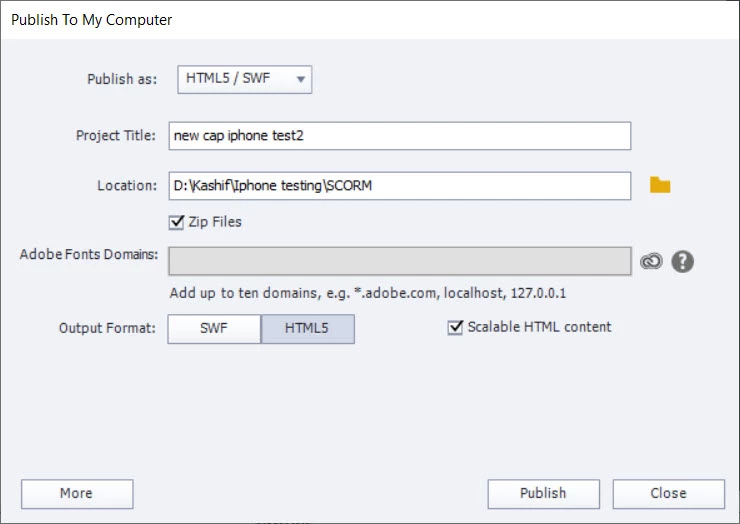The image size is (740, 524).
Task: Click the Location path field
Action: coord(400,186)
